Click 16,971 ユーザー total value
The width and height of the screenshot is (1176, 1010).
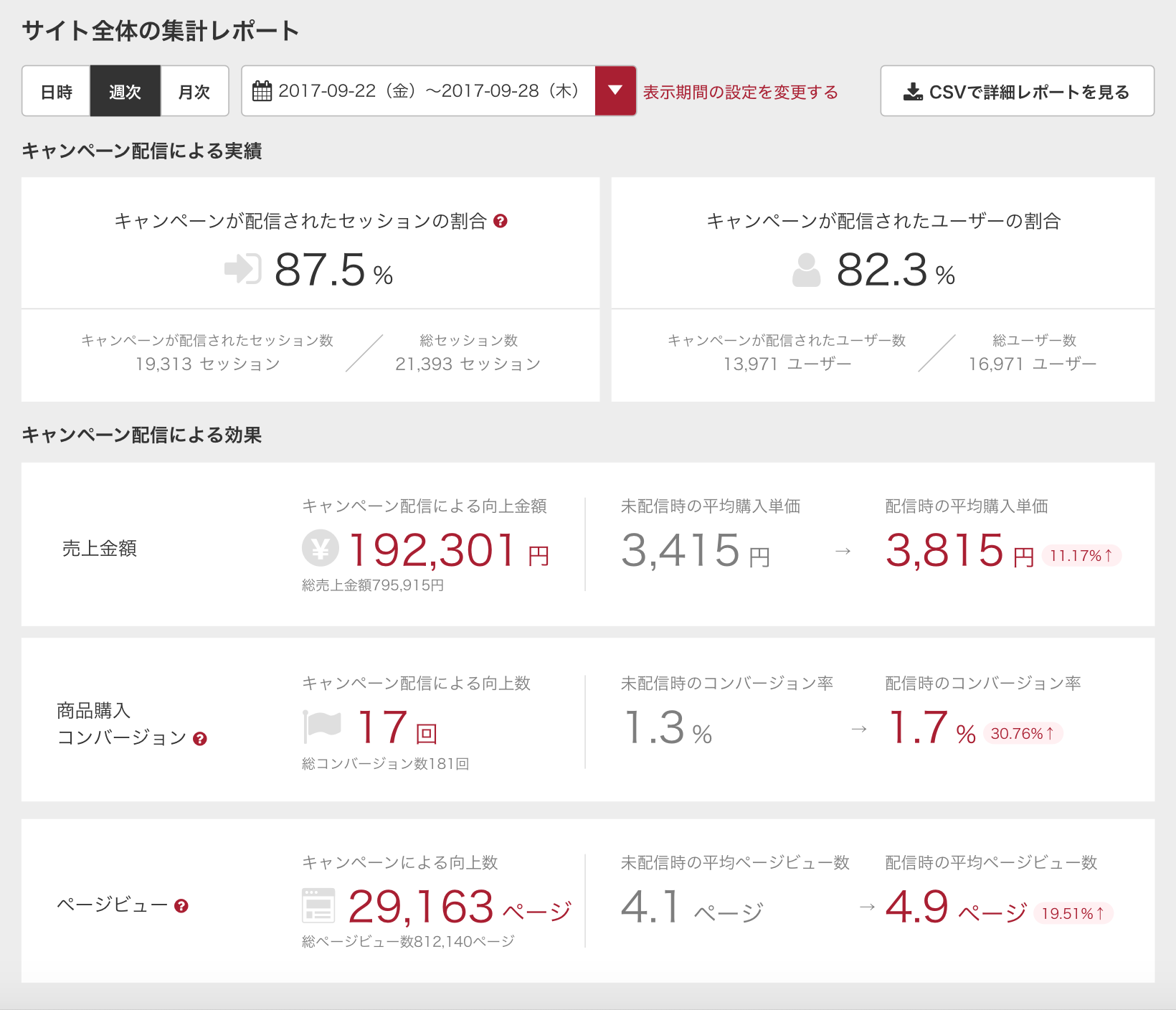[x=1032, y=364]
